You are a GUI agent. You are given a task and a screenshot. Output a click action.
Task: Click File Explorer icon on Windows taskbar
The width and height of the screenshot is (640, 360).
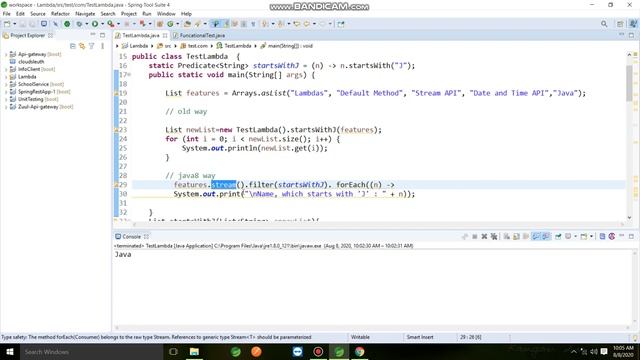click(194, 351)
